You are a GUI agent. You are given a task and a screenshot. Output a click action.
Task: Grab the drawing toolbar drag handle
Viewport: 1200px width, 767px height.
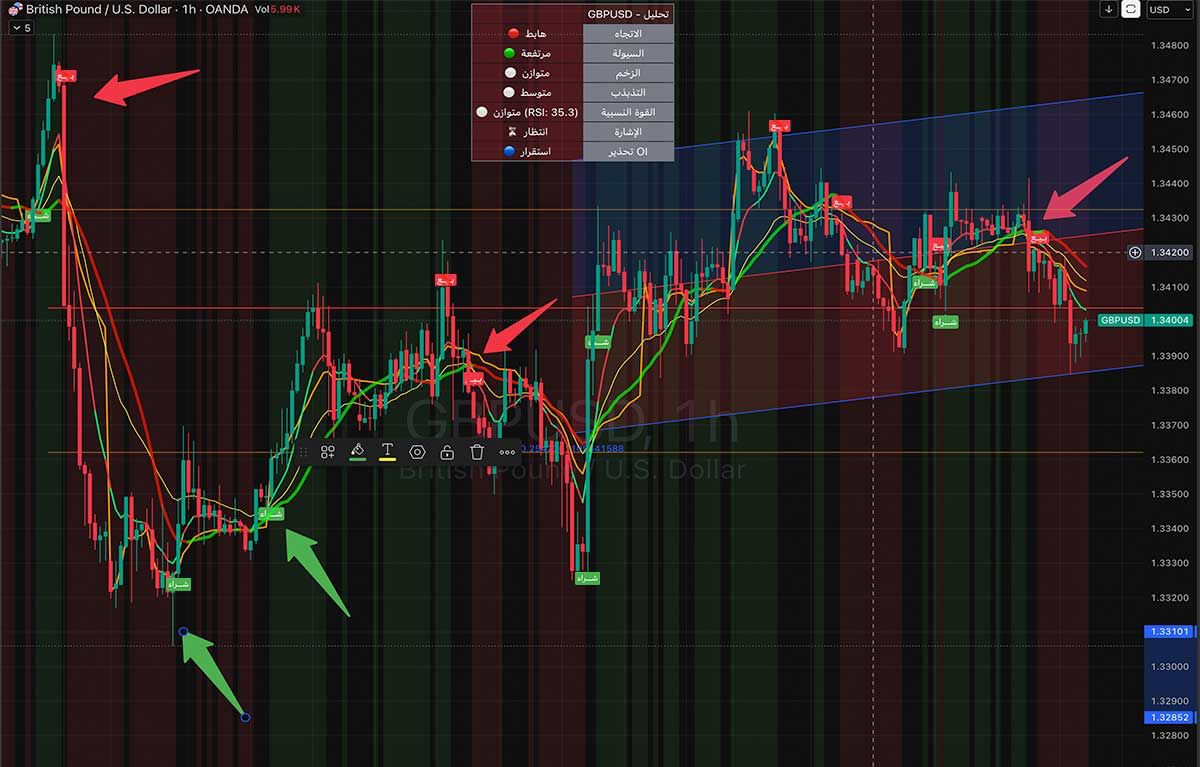[x=303, y=452]
